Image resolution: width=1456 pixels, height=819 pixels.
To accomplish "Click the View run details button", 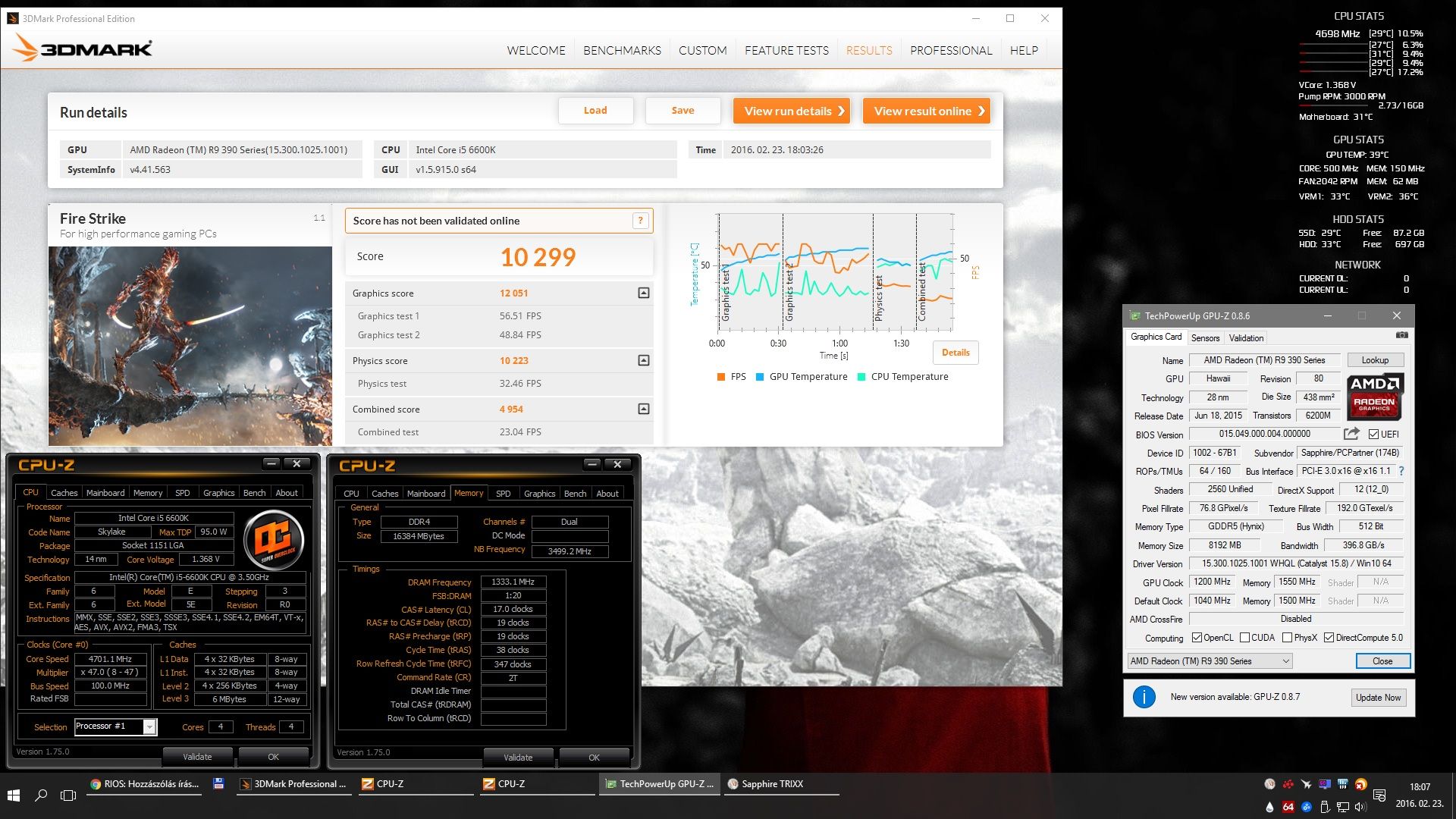I will coord(791,111).
